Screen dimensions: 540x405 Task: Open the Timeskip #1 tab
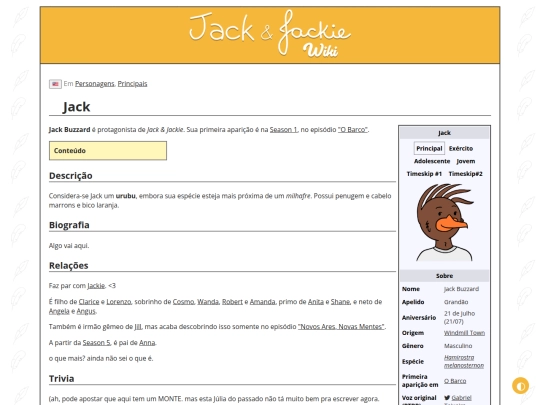(x=424, y=174)
